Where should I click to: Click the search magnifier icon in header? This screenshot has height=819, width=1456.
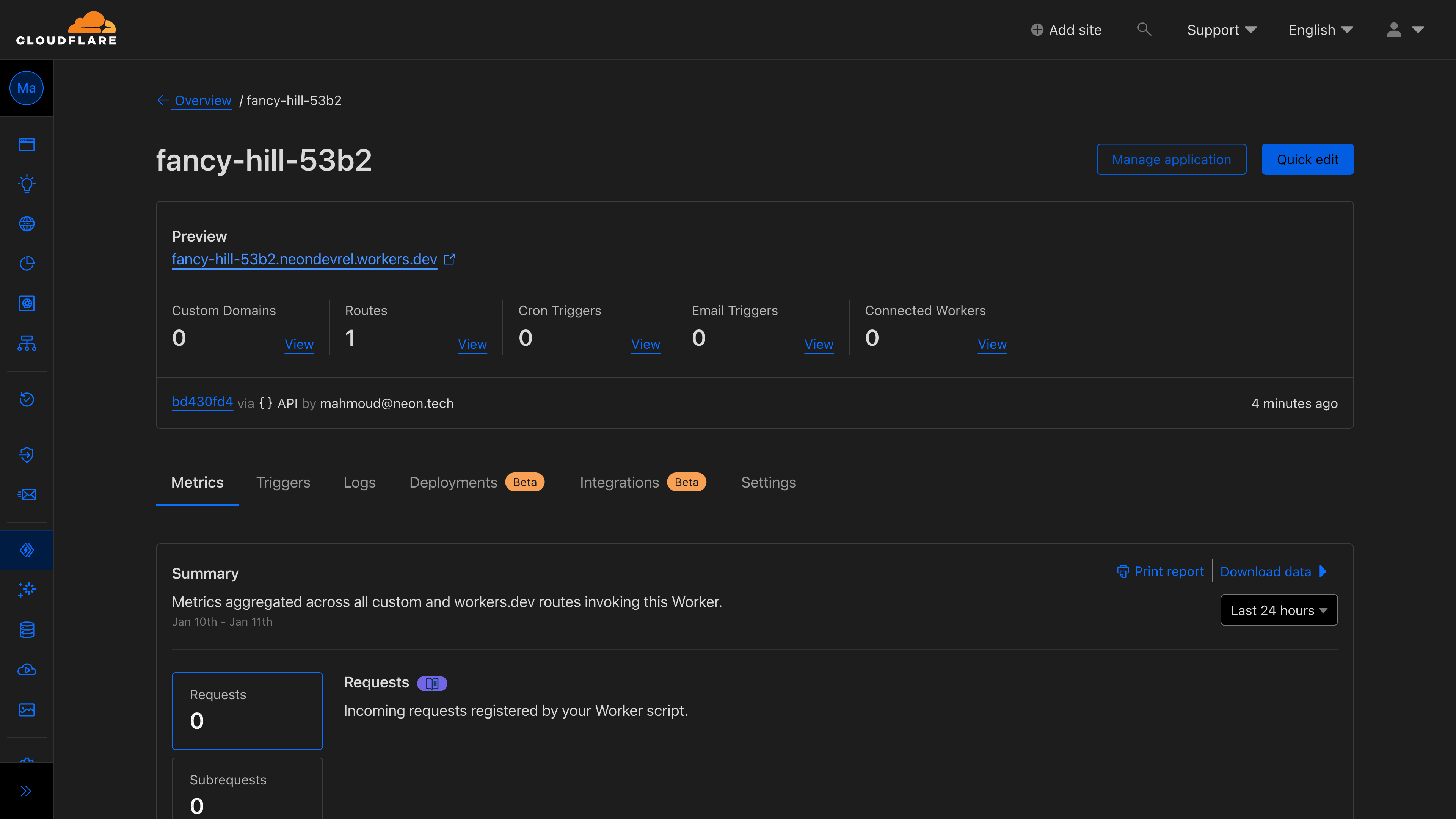(x=1144, y=30)
